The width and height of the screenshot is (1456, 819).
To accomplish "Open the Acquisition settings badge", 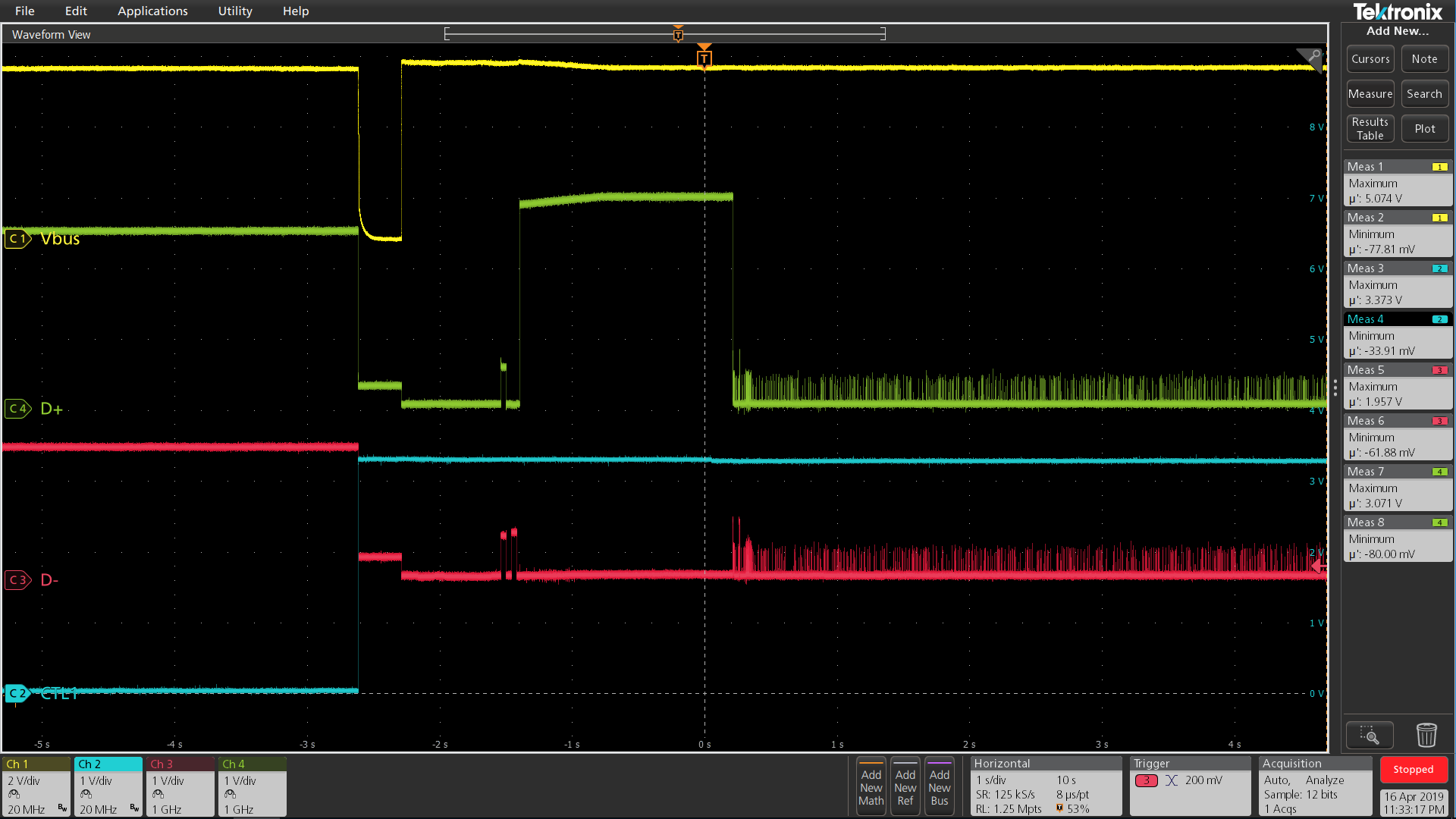I will click(1315, 786).
